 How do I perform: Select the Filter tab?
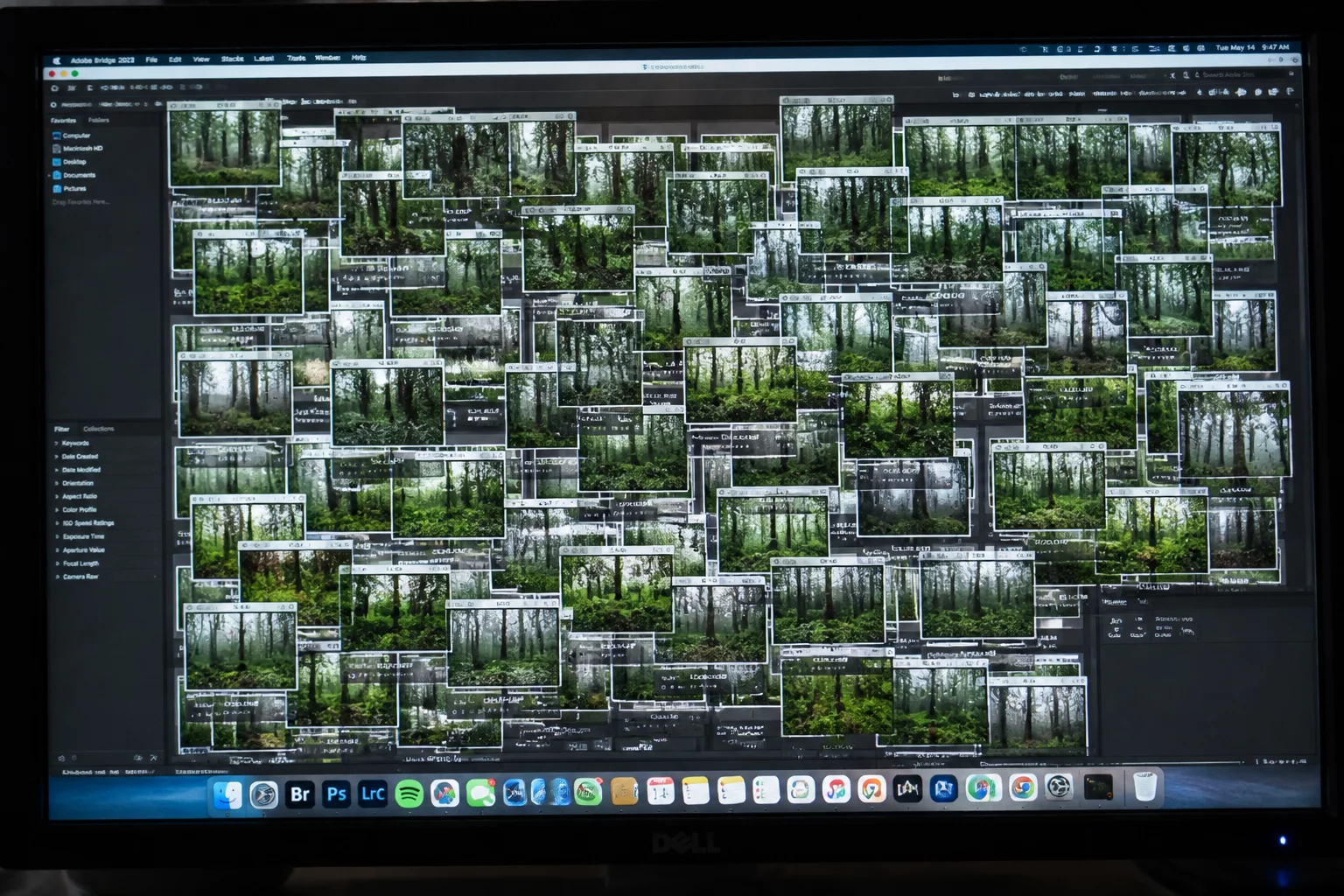[62, 429]
